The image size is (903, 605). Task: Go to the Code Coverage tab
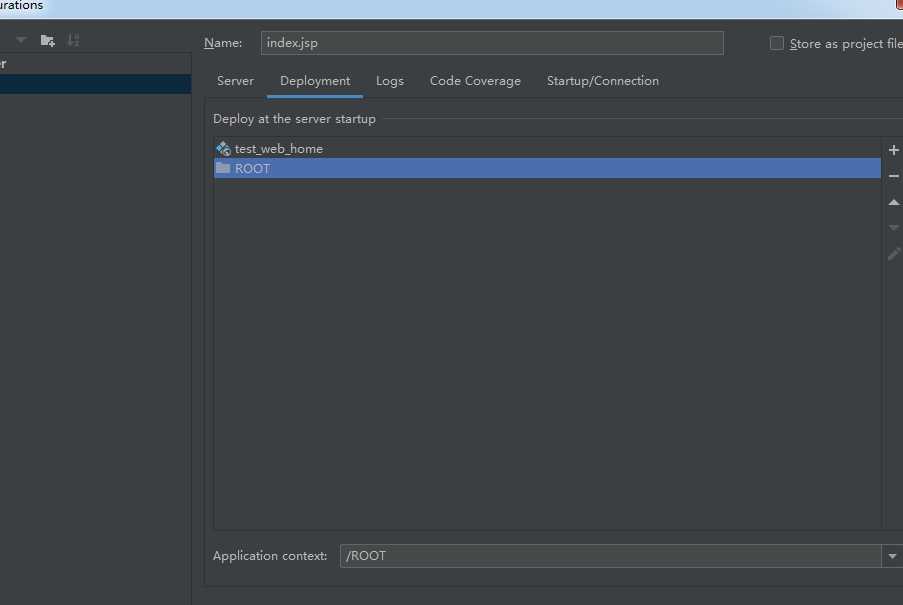pos(475,81)
